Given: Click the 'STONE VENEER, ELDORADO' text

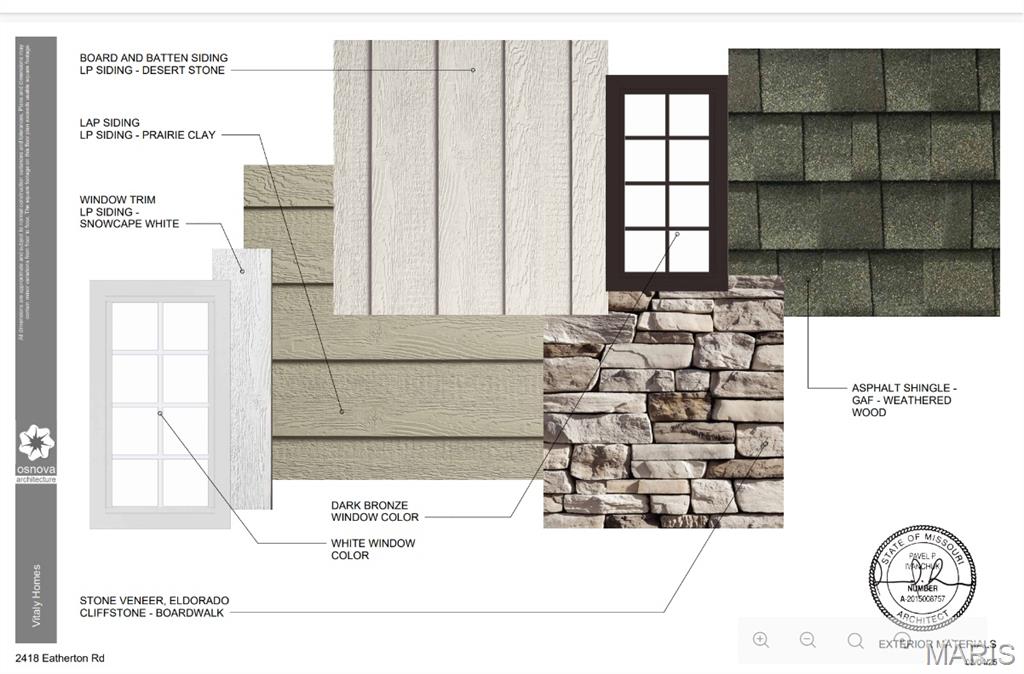Looking at the screenshot, I should 154,600.
